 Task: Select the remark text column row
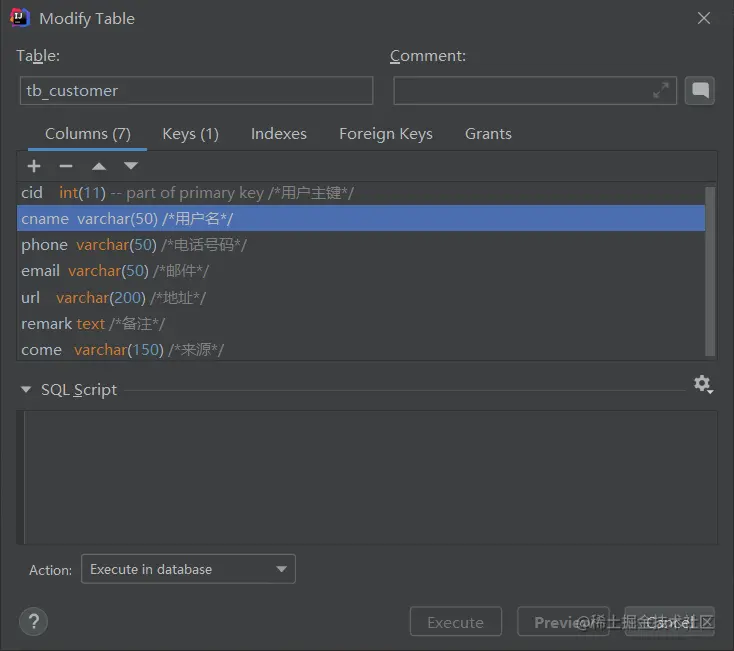pos(360,323)
